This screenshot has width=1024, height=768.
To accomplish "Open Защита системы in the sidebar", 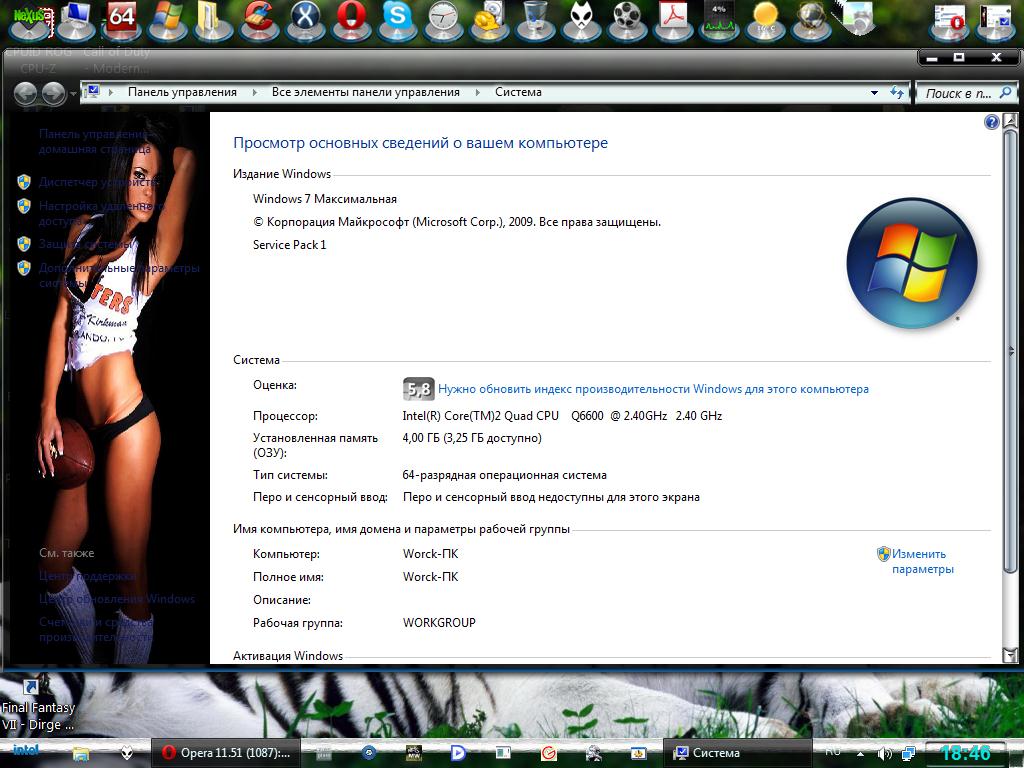I will 85,244.
